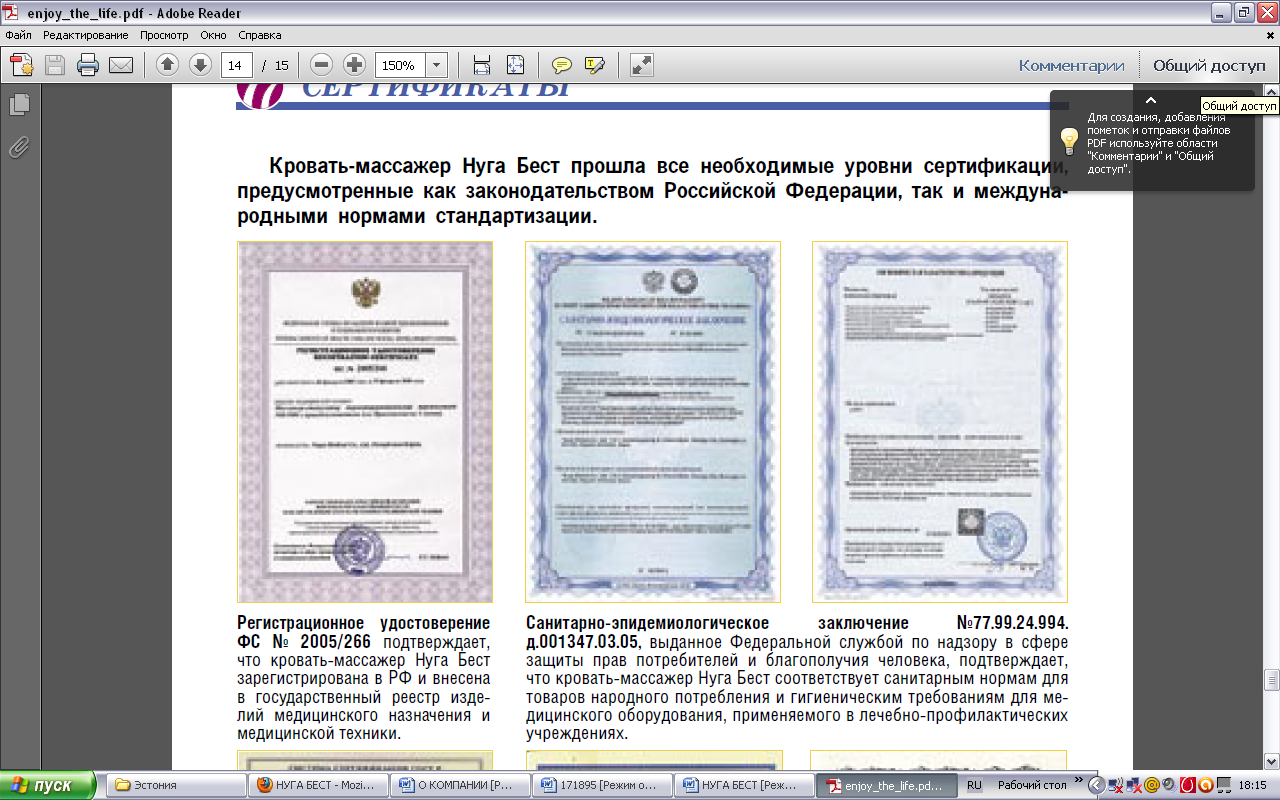Click the RU language indicator
Screen dimensions: 1280x800
pos(974,786)
